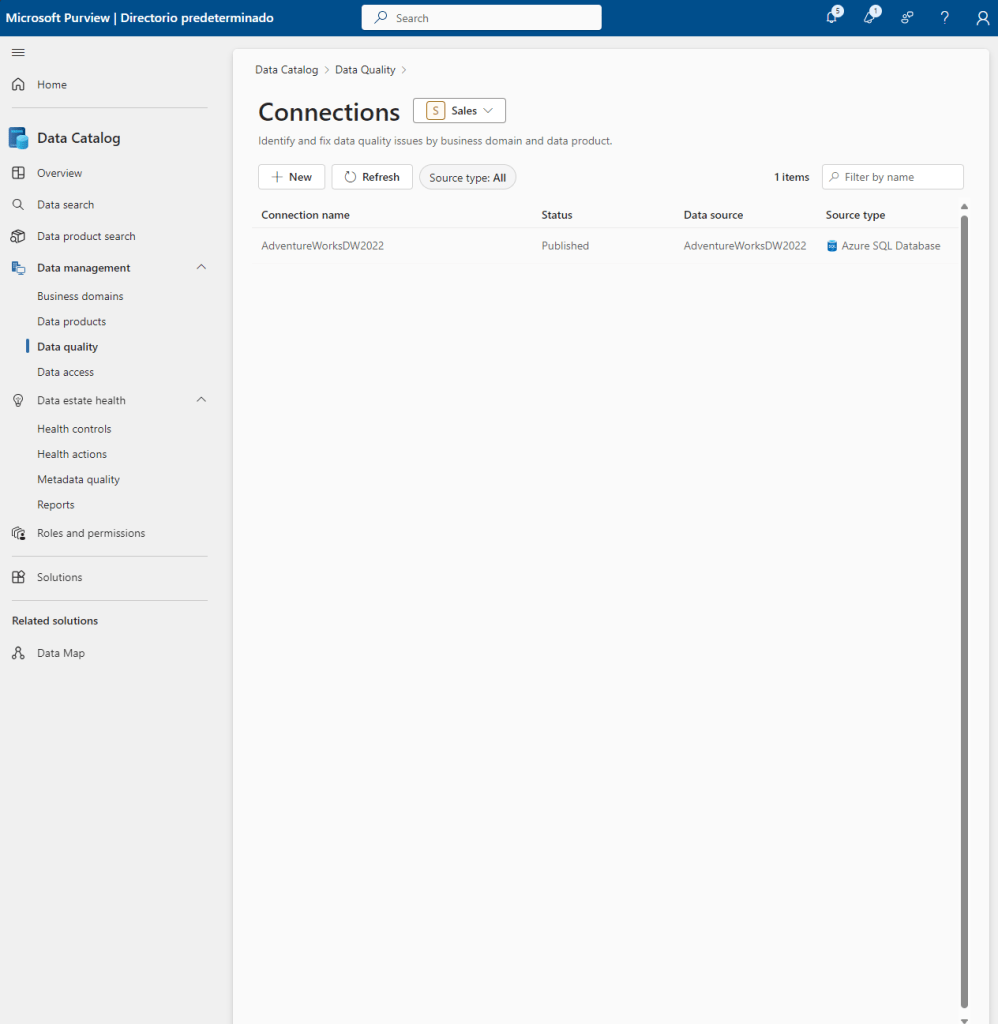Open the Data product search icon

point(18,236)
